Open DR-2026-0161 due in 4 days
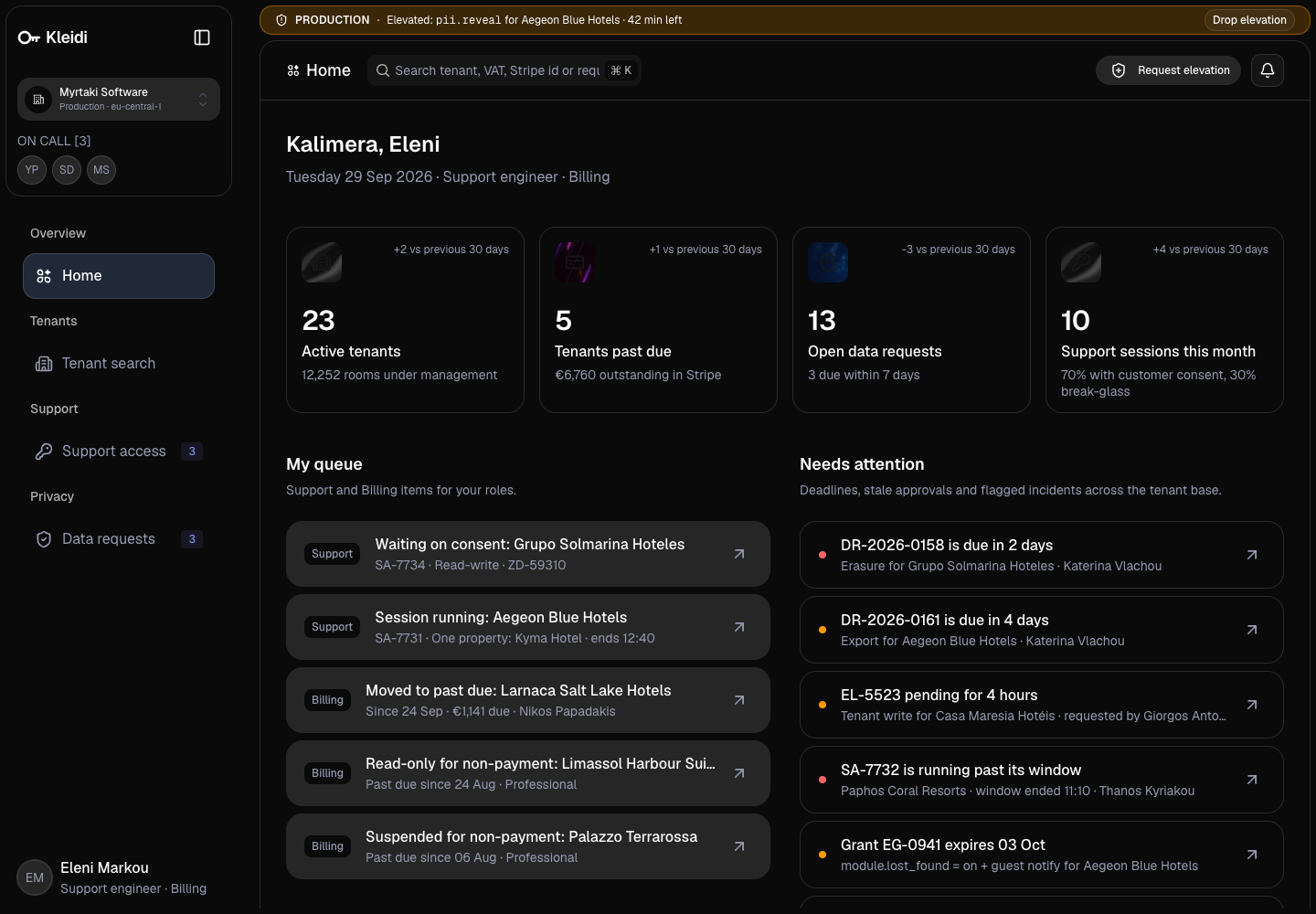 pos(1042,630)
